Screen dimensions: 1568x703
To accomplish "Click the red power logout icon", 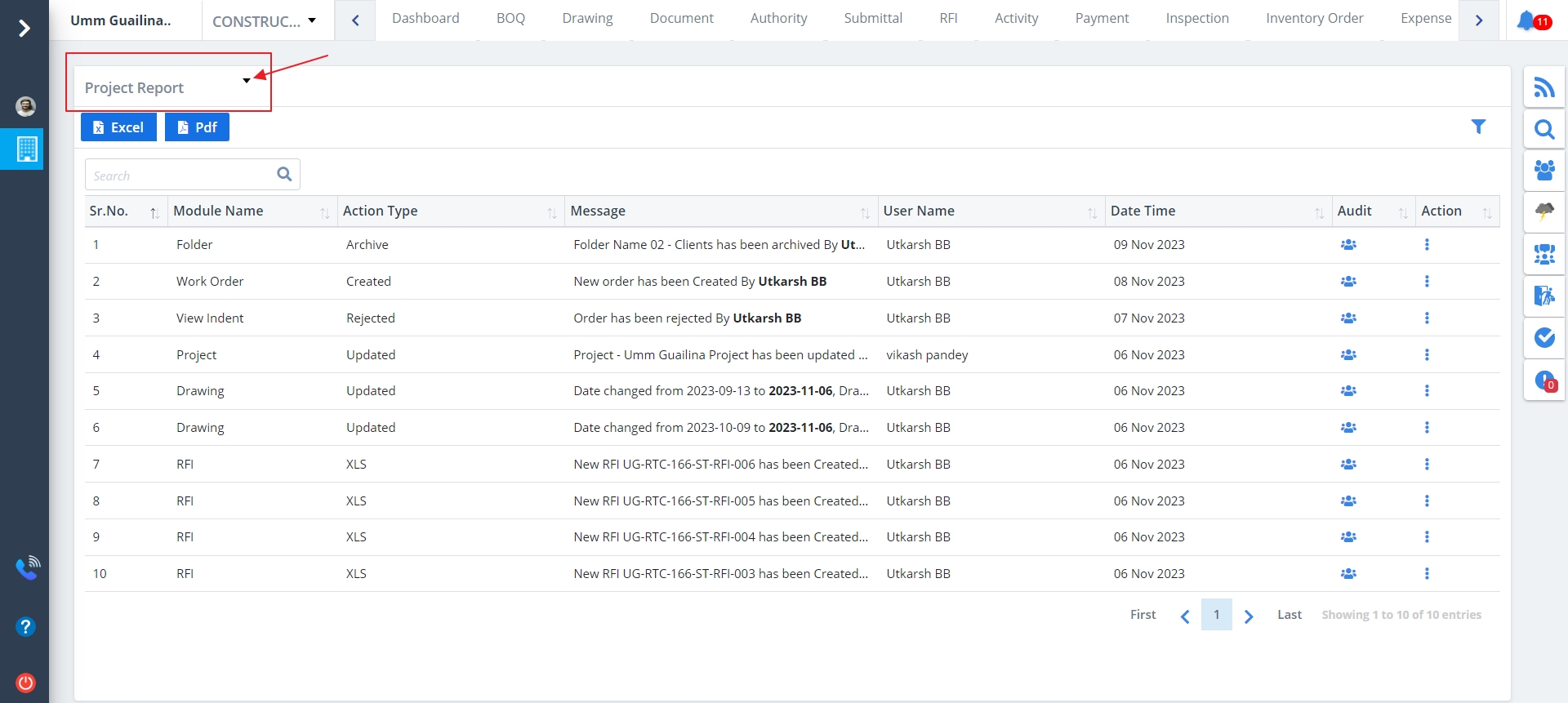I will tap(25, 683).
